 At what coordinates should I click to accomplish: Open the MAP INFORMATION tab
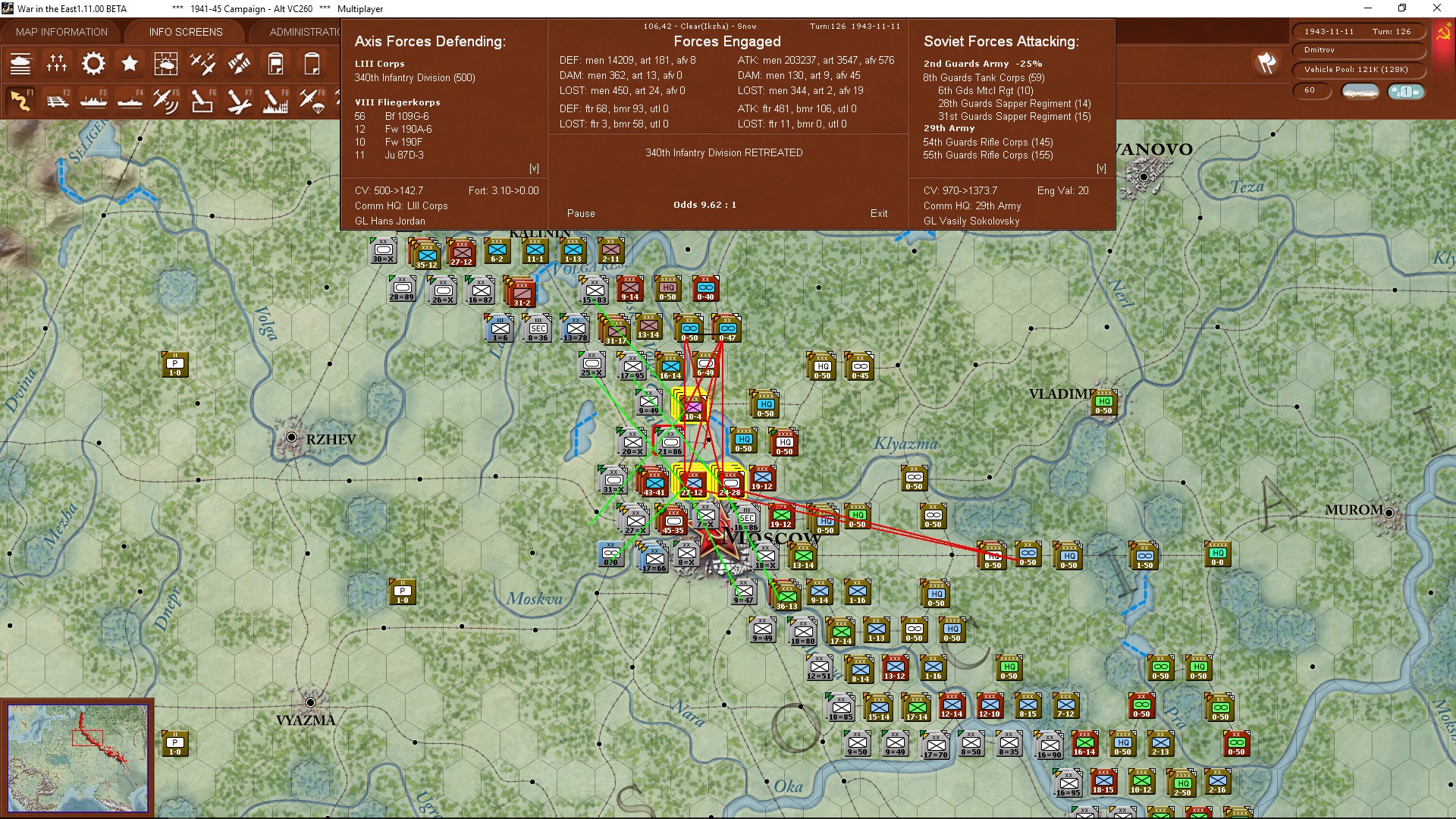pyautogui.click(x=61, y=32)
